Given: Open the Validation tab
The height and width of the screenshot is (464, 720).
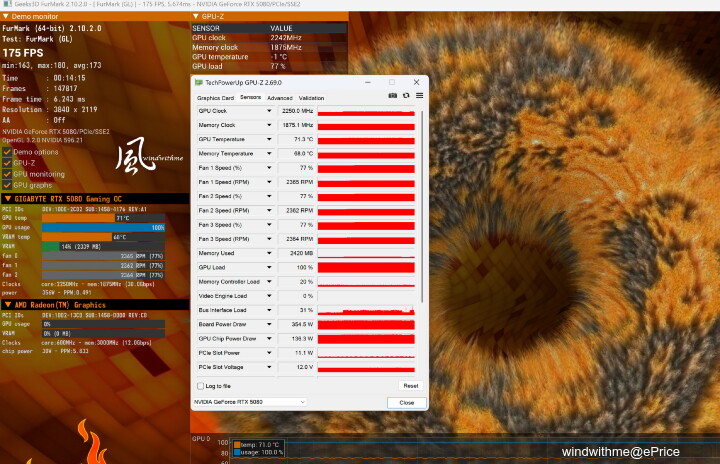Looking at the screenshot, I should [311, 98].
